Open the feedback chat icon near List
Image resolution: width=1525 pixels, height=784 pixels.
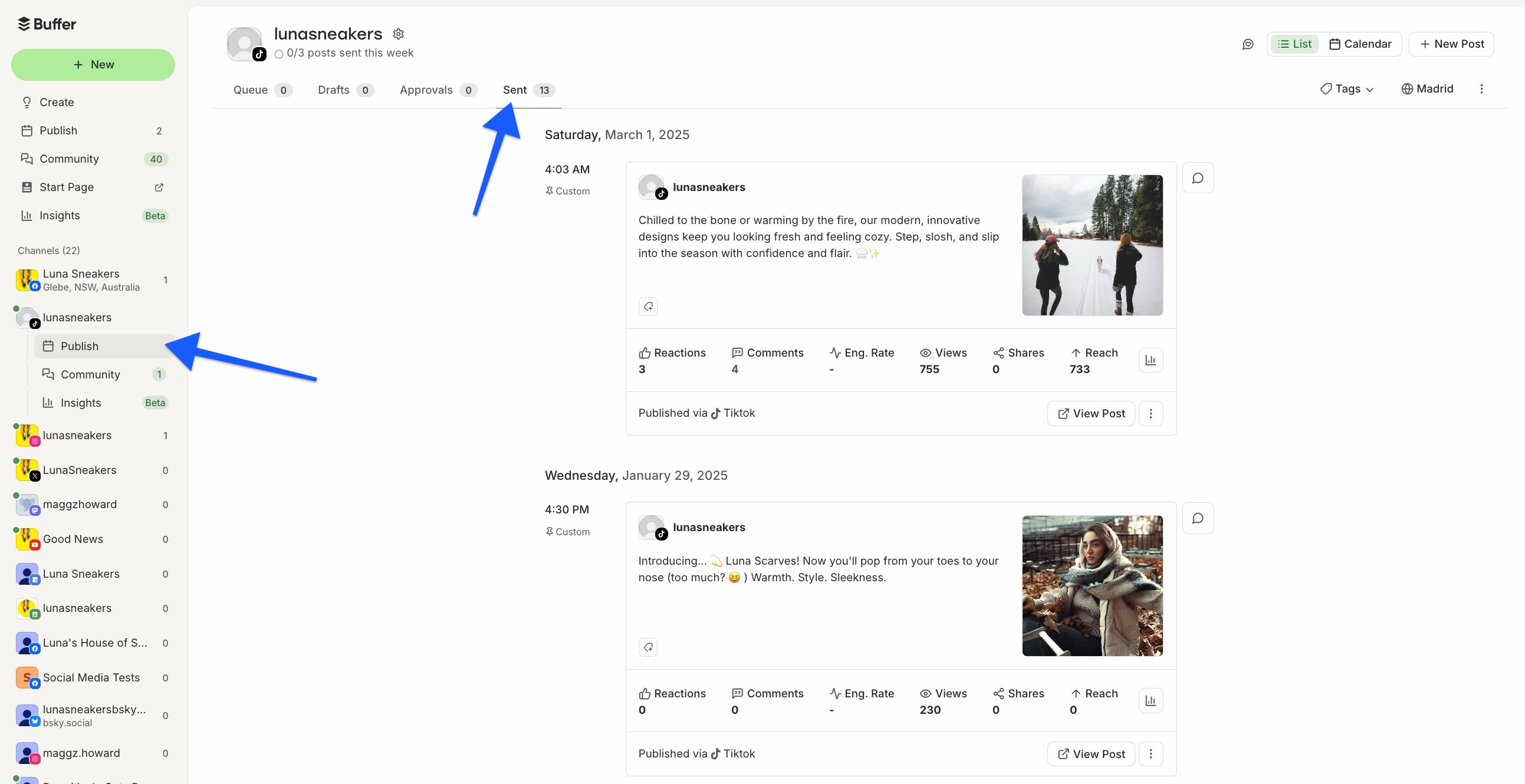click(x=1247, y=44)
